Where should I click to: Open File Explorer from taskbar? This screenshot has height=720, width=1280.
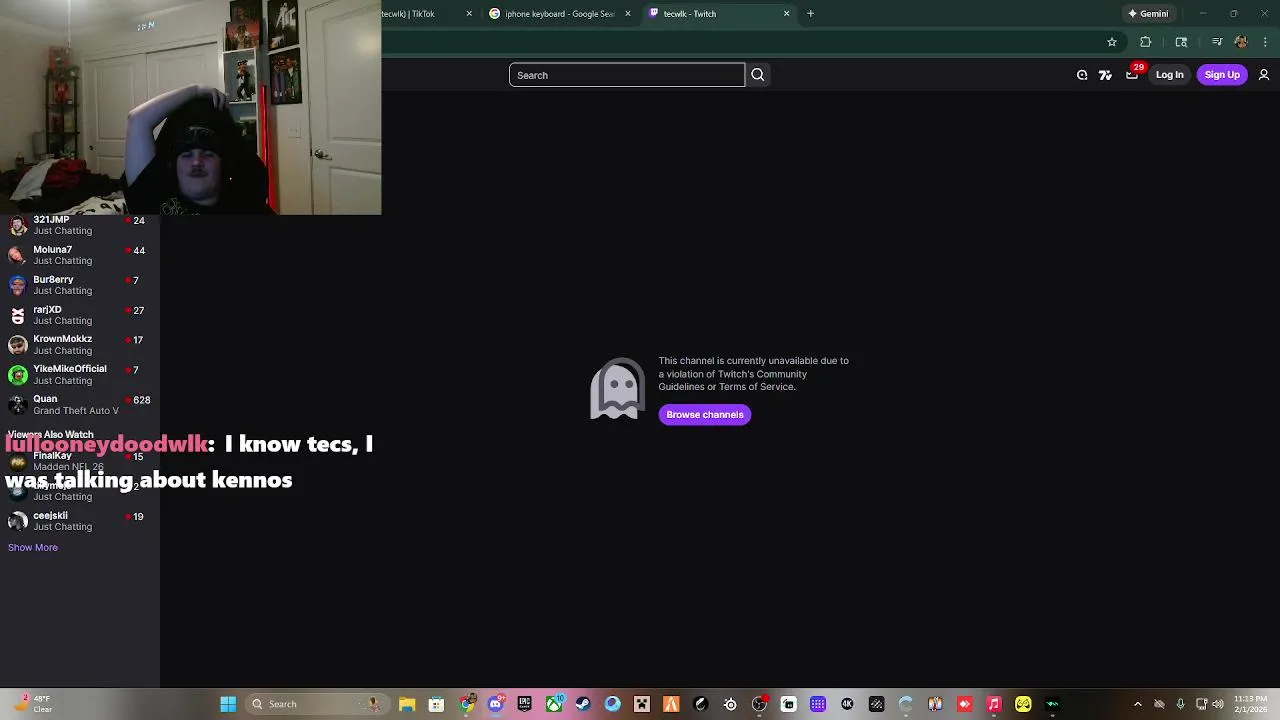point(407,704)
